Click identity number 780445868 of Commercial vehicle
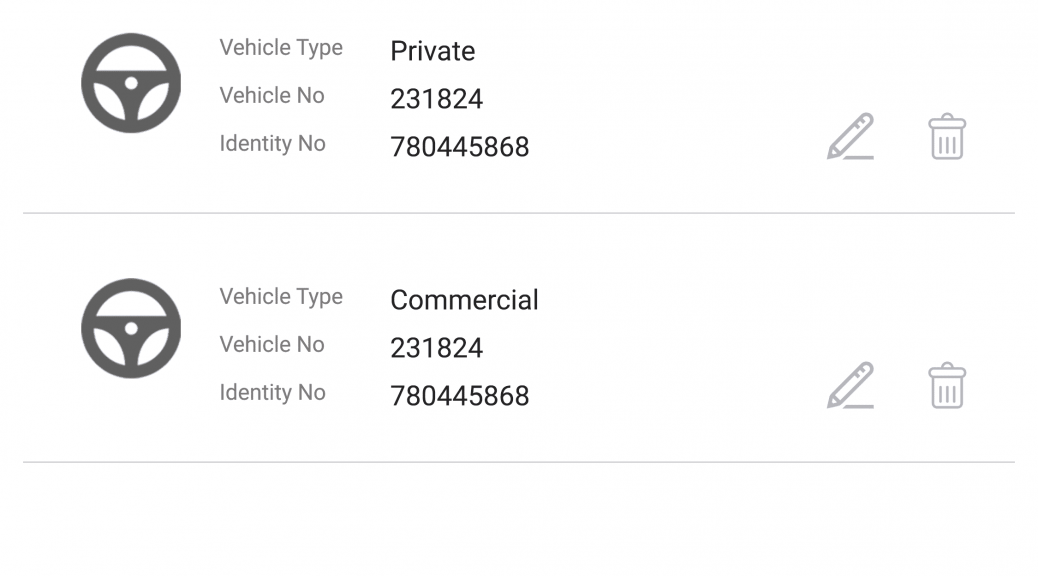The height and width of the screenshot is (576, 1038). click(x=459, y=396)
